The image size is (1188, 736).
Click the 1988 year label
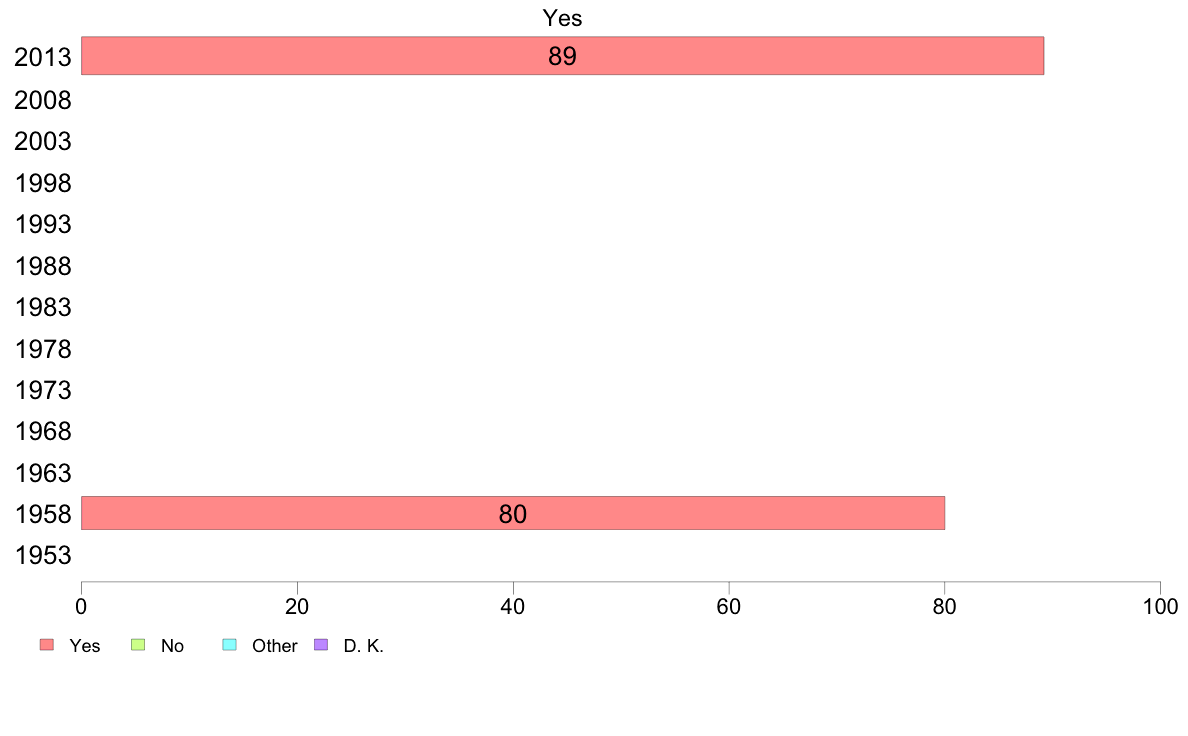point(42,266)
